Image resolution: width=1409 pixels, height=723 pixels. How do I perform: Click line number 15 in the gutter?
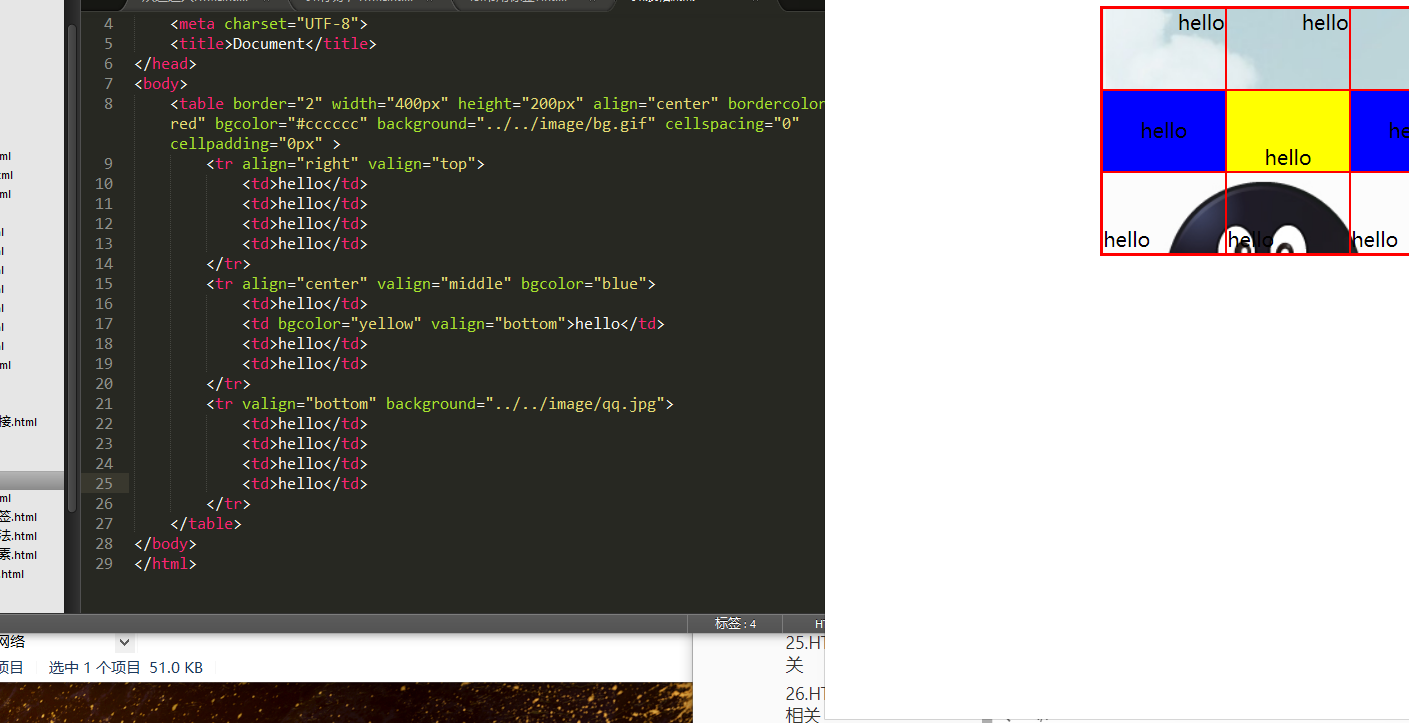coord(103,284)
